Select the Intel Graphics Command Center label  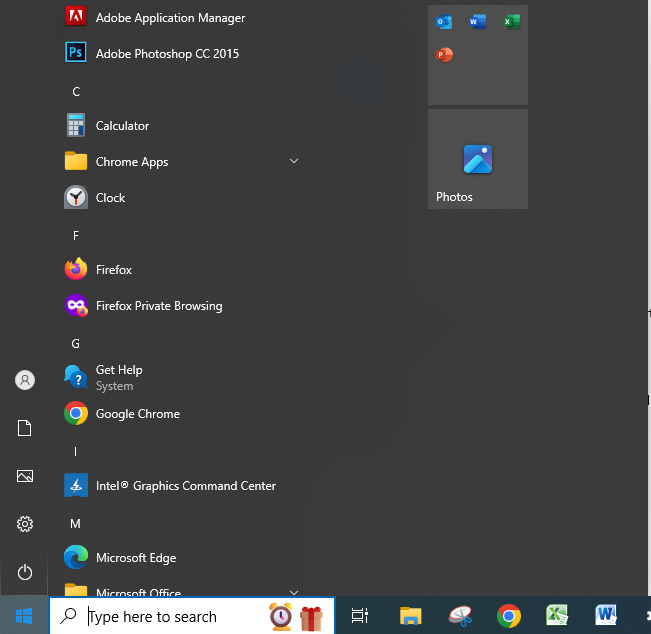pyautogui.click(x=186, y=486)
